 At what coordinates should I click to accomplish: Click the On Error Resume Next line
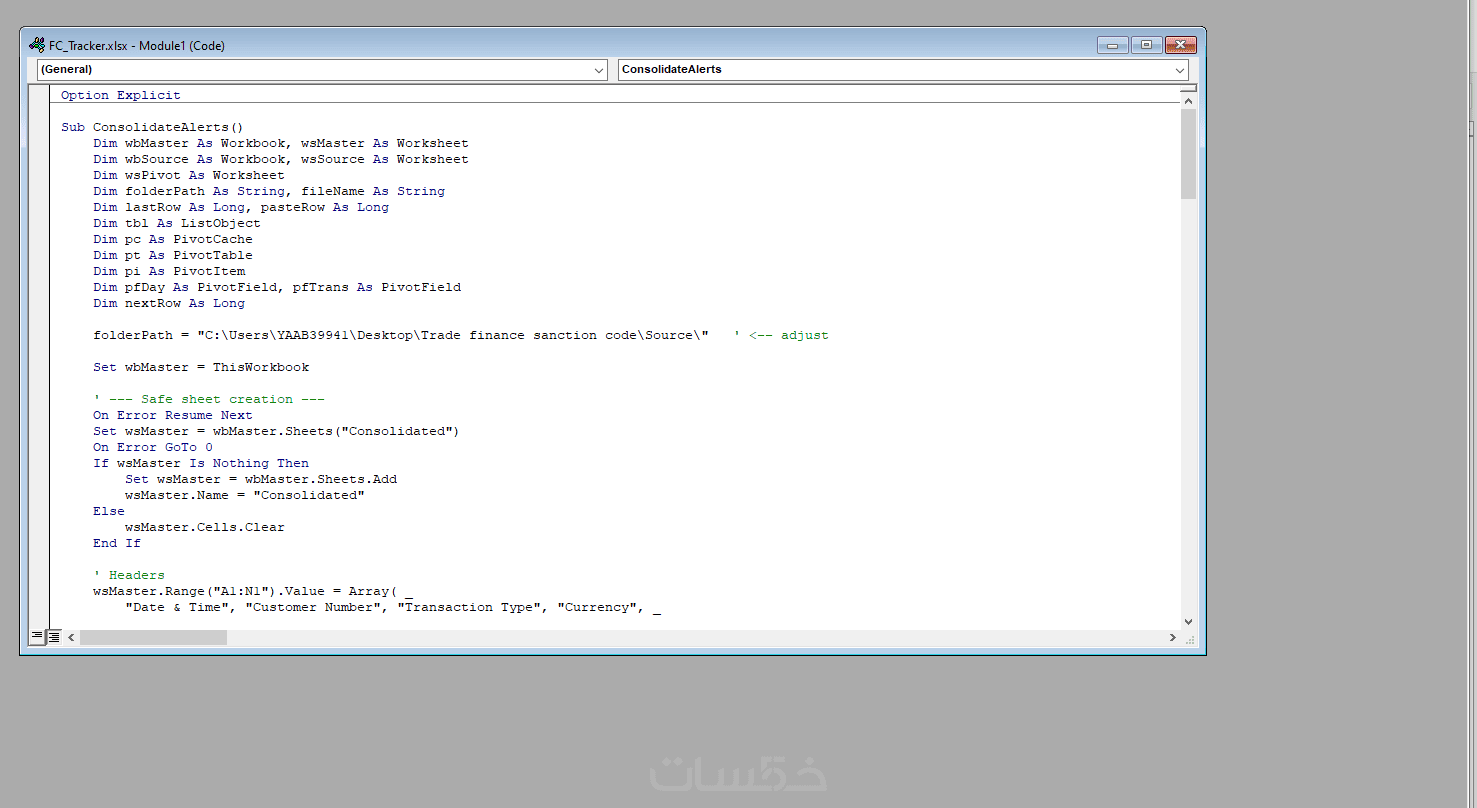point(173,415)
